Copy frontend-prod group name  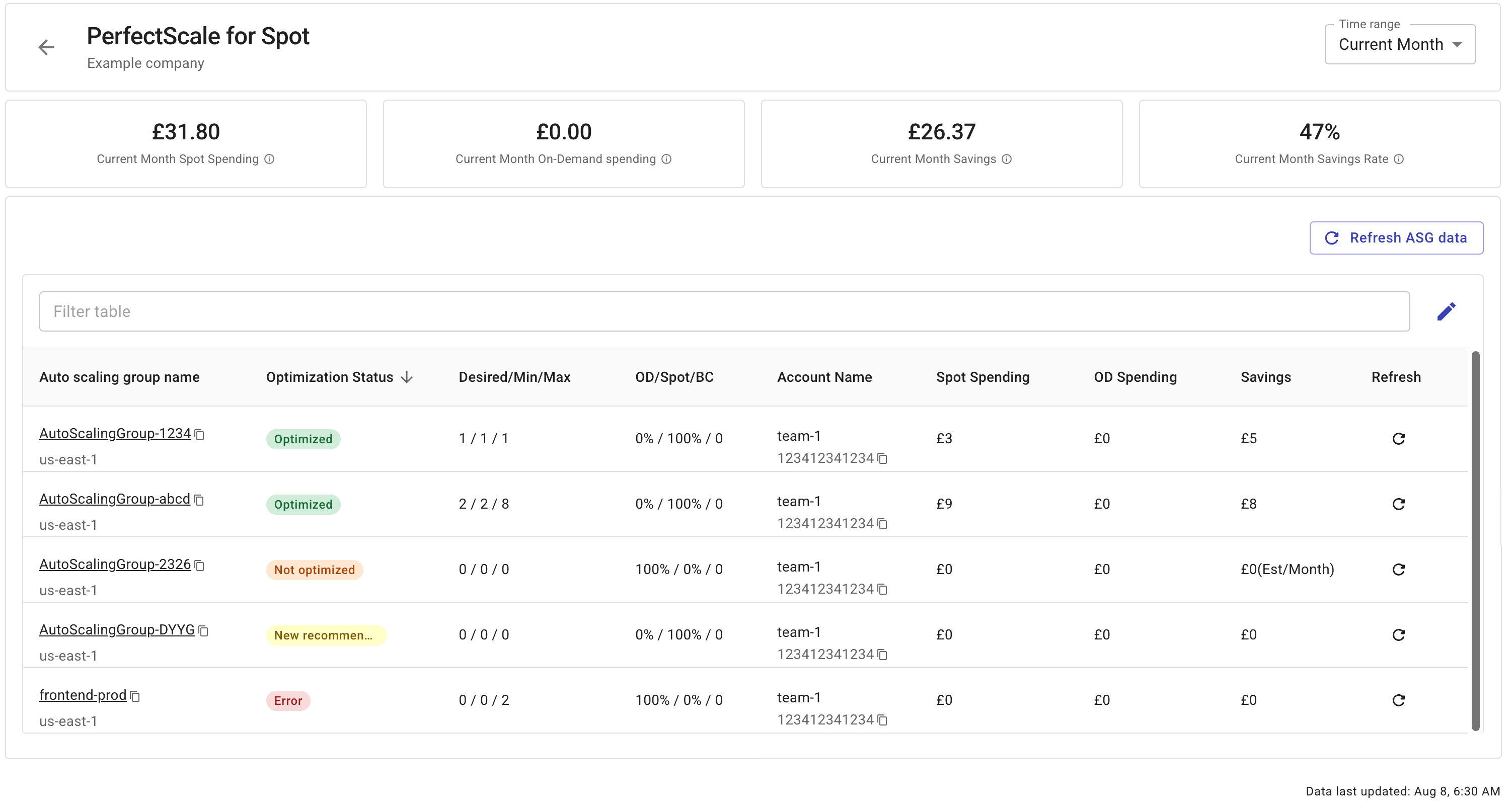[135, 696]
